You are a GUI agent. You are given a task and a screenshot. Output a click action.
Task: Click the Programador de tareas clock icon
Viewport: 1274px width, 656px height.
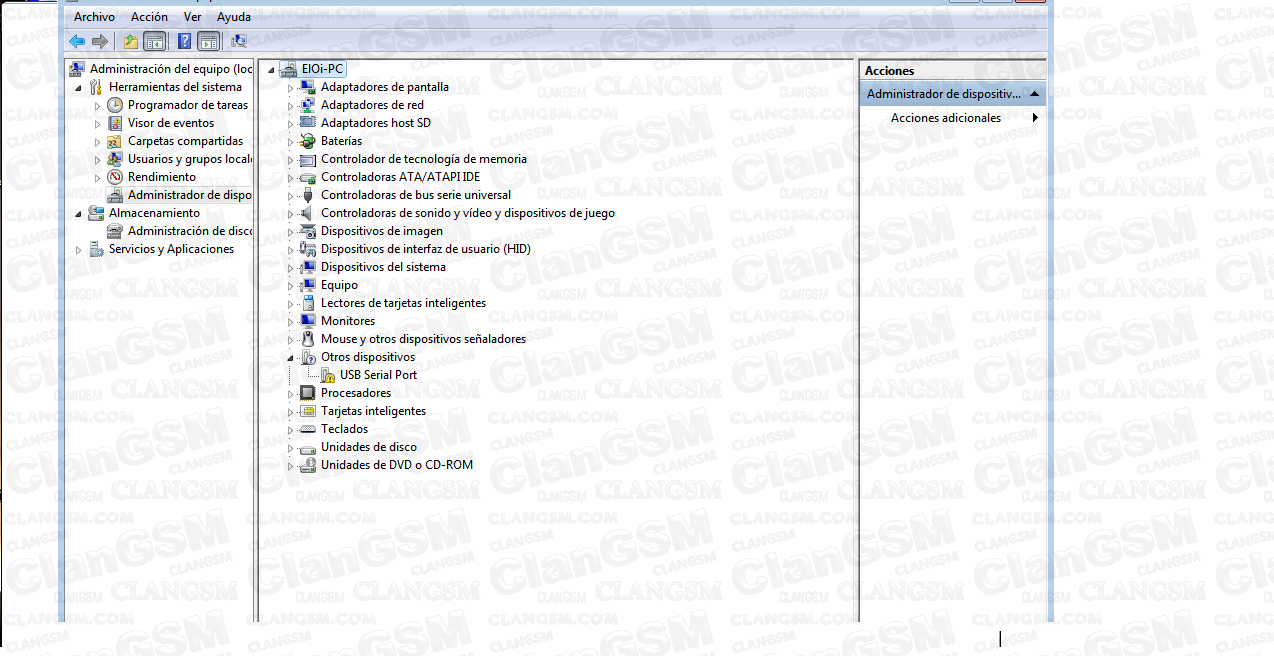116,105
